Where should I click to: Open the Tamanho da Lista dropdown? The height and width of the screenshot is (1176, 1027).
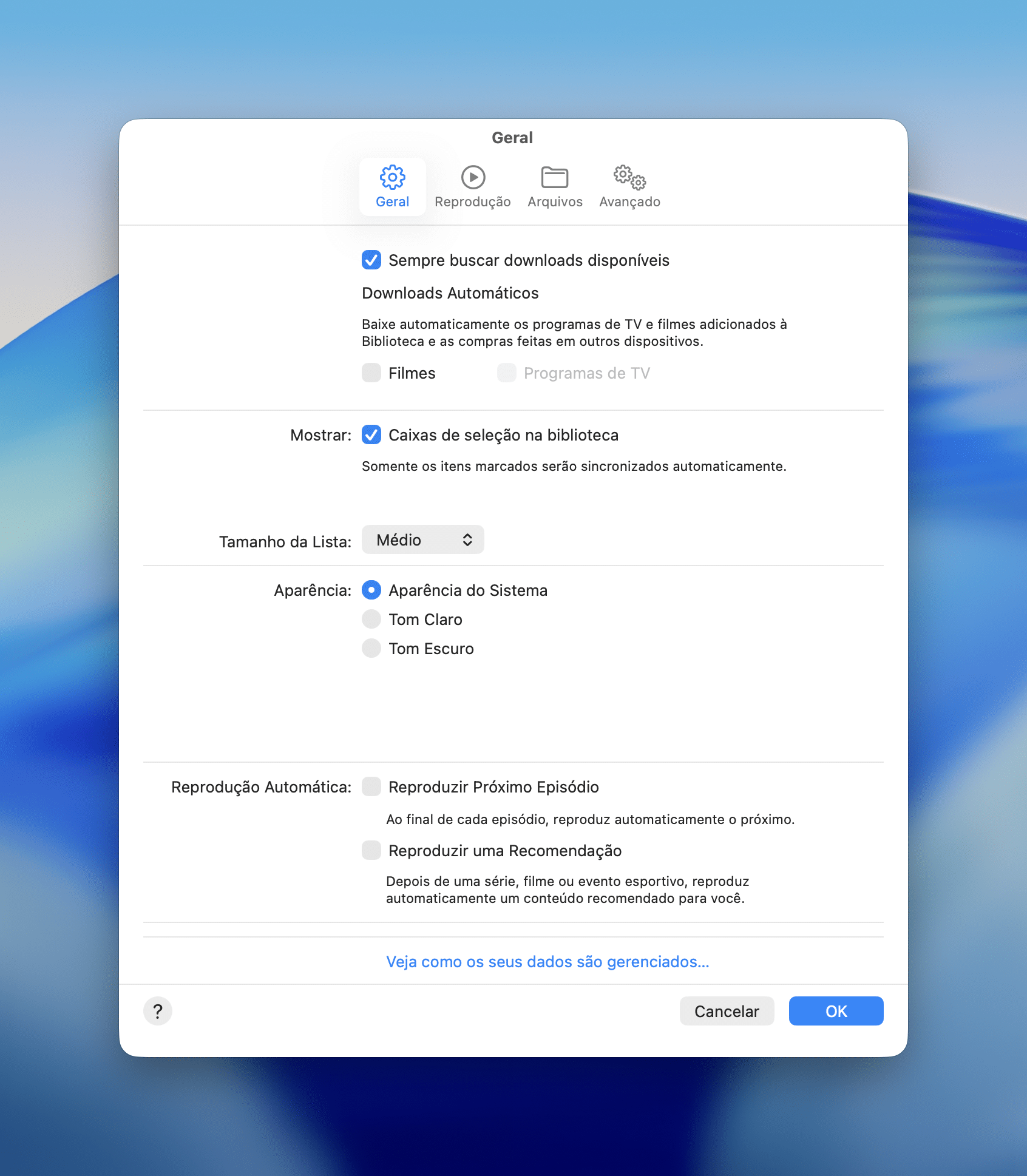click(x=422, y=540)
